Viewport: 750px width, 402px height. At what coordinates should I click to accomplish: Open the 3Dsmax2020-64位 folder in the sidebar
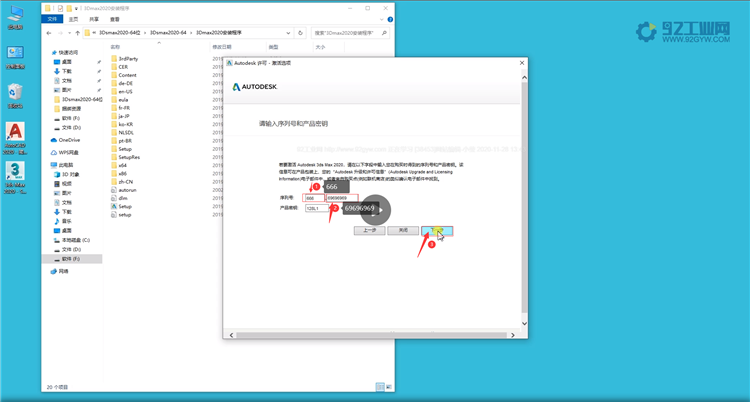pyautogui.click(x=78, y=100)
